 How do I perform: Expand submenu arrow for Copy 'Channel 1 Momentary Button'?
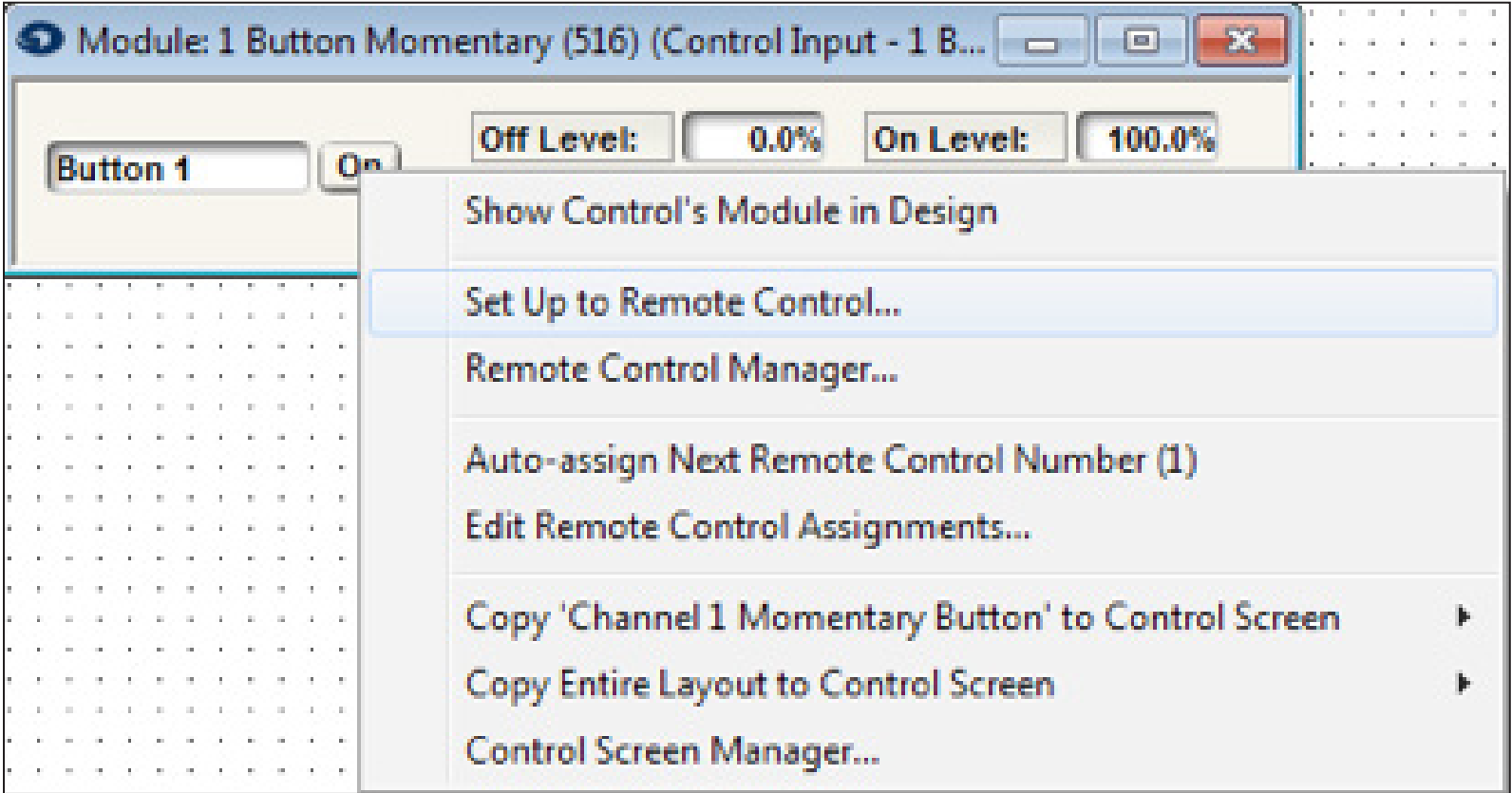coord(1464,618)
